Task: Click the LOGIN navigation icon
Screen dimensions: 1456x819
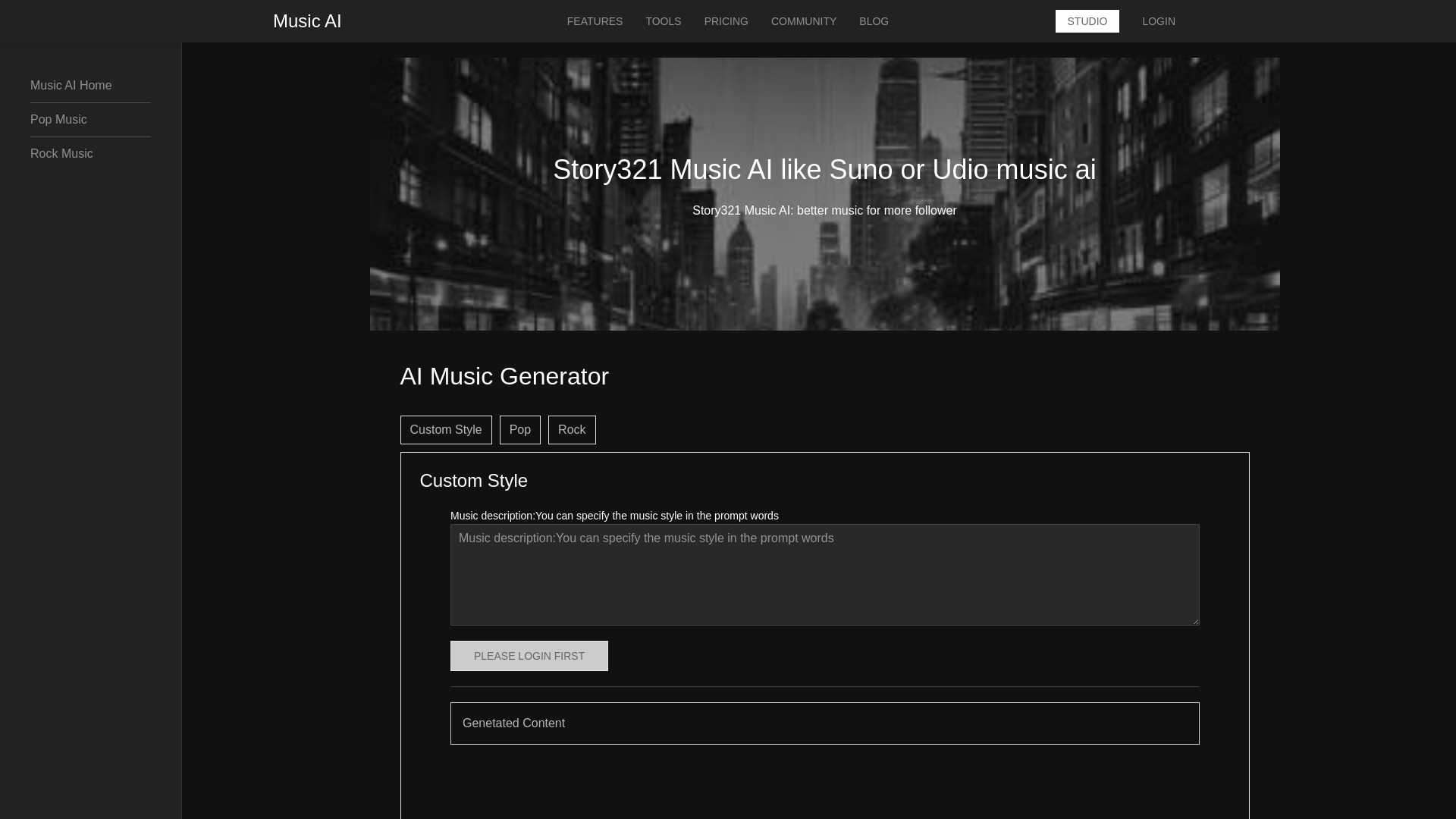Action: (x=1158, y=21)
